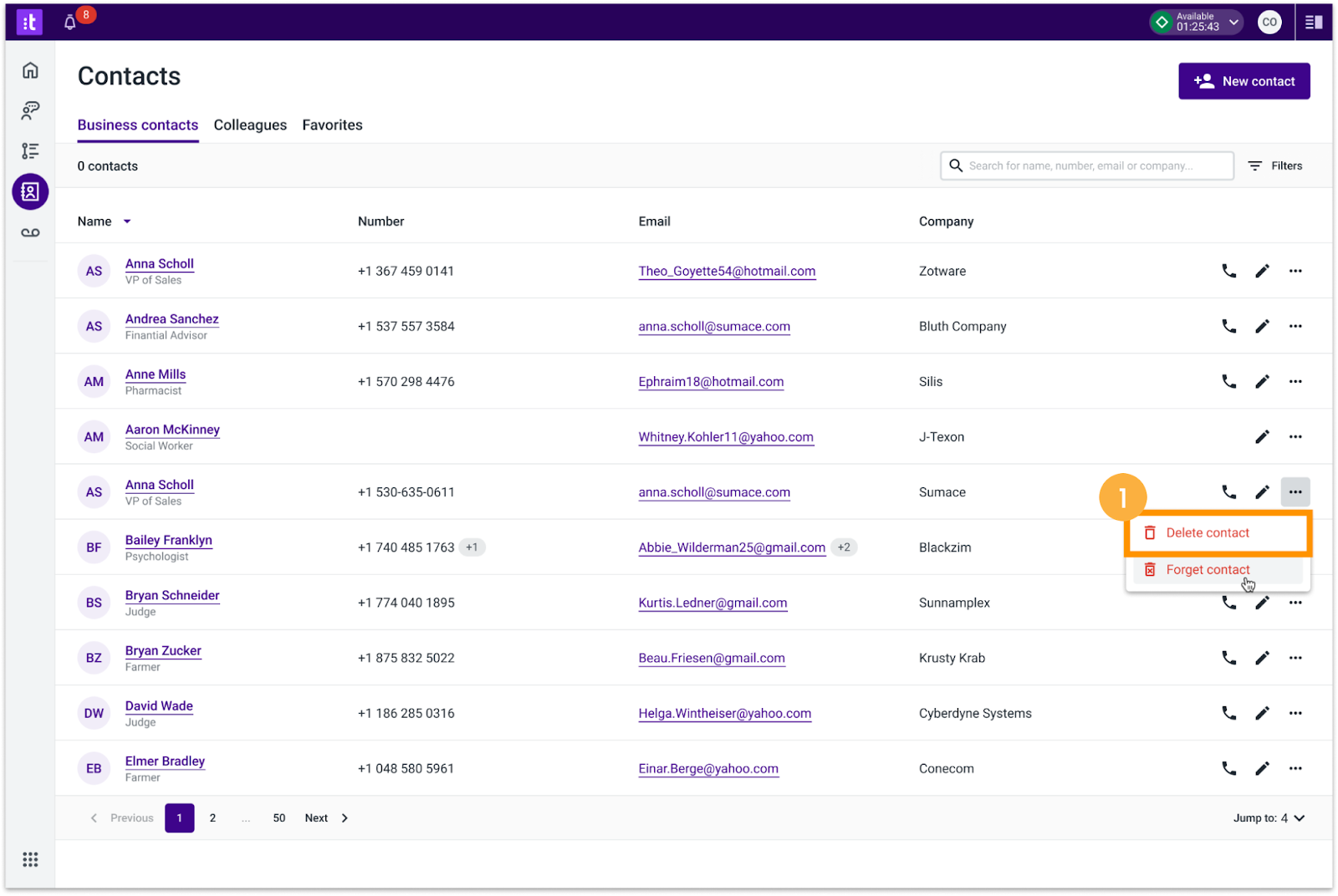1338x896 pixels.
Task: Open Elmer Bradley contact link
Action: pos(165,761)
